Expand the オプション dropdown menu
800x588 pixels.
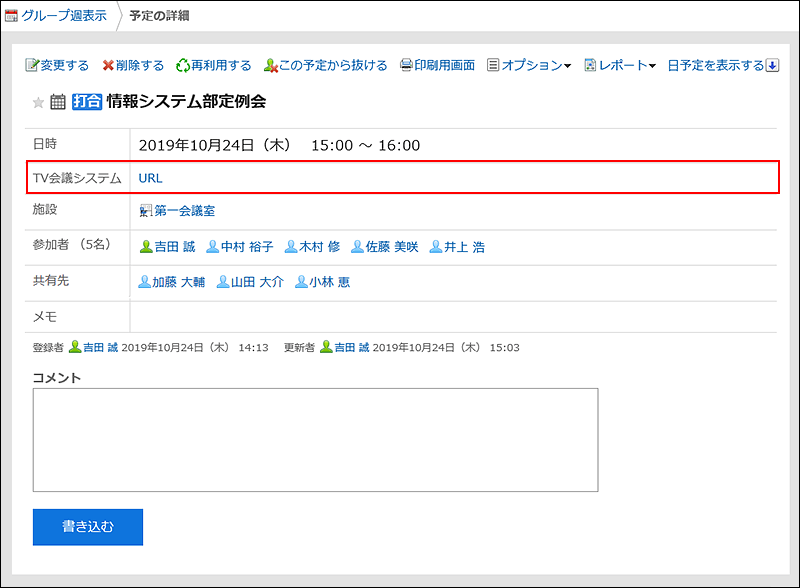[x=536, y=65]
